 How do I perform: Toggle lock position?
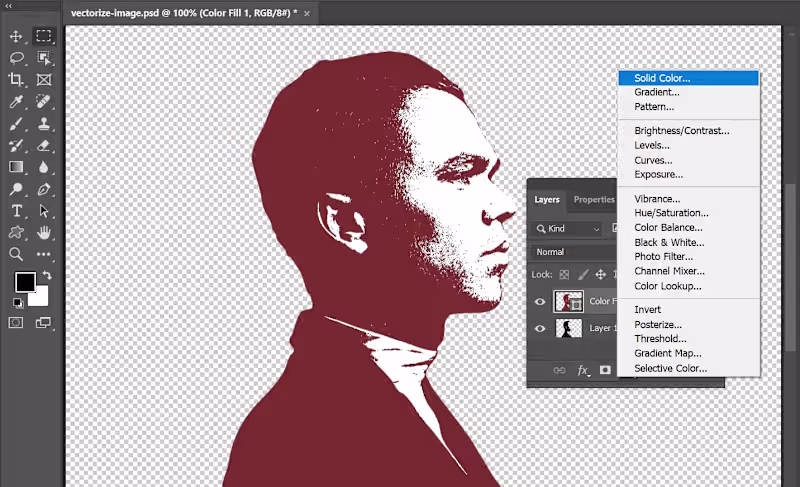click(601, 275)
